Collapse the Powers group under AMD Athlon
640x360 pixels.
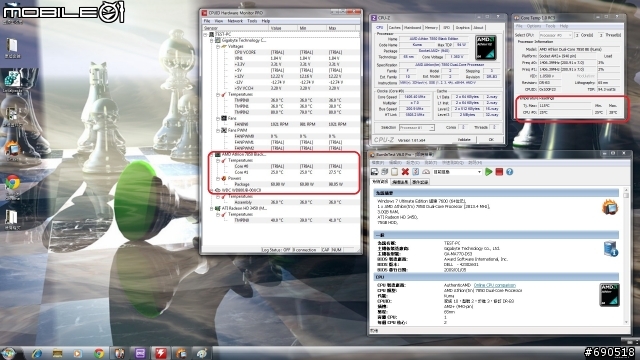218,178
